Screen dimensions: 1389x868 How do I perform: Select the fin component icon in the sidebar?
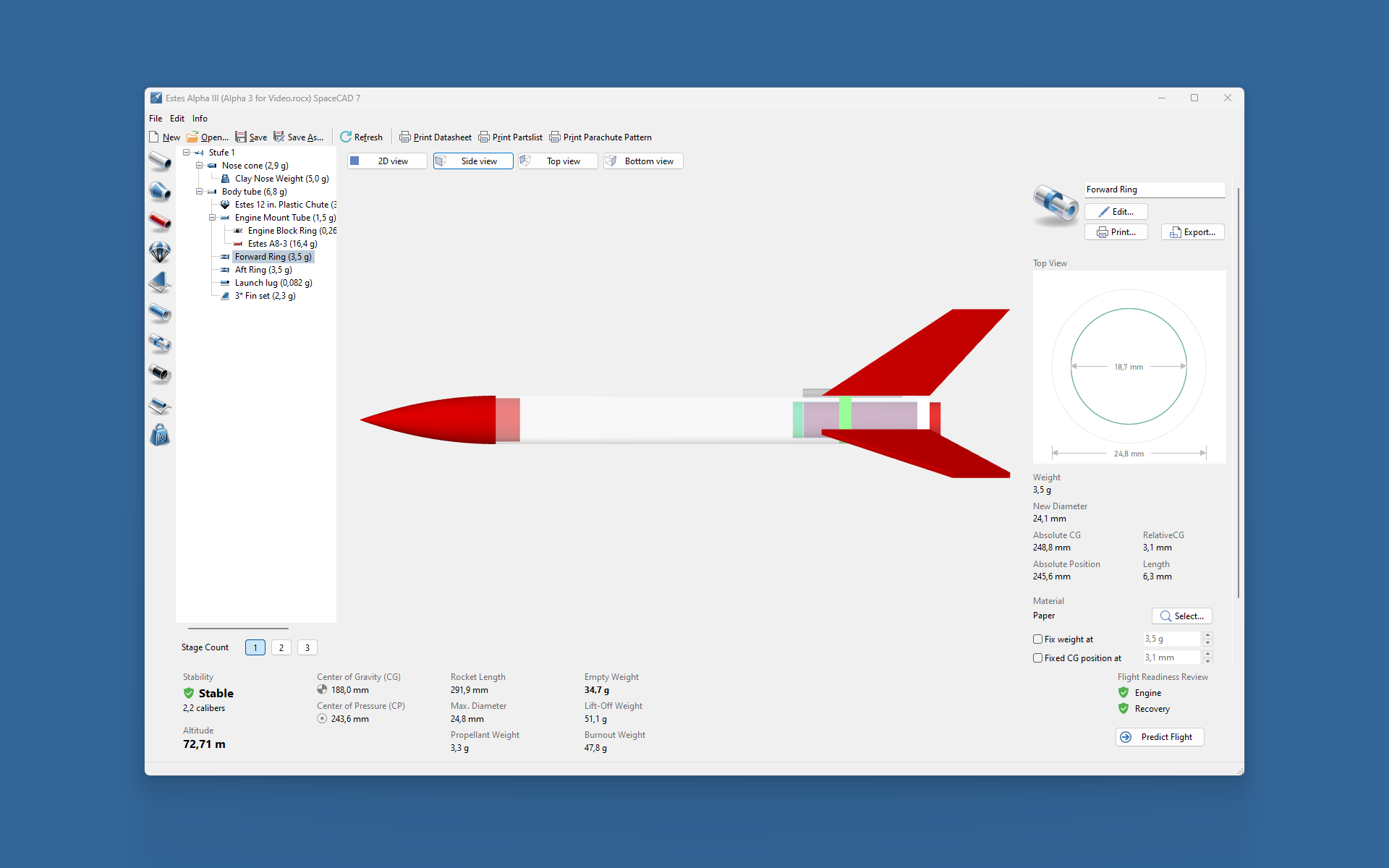tap(160, 282)
